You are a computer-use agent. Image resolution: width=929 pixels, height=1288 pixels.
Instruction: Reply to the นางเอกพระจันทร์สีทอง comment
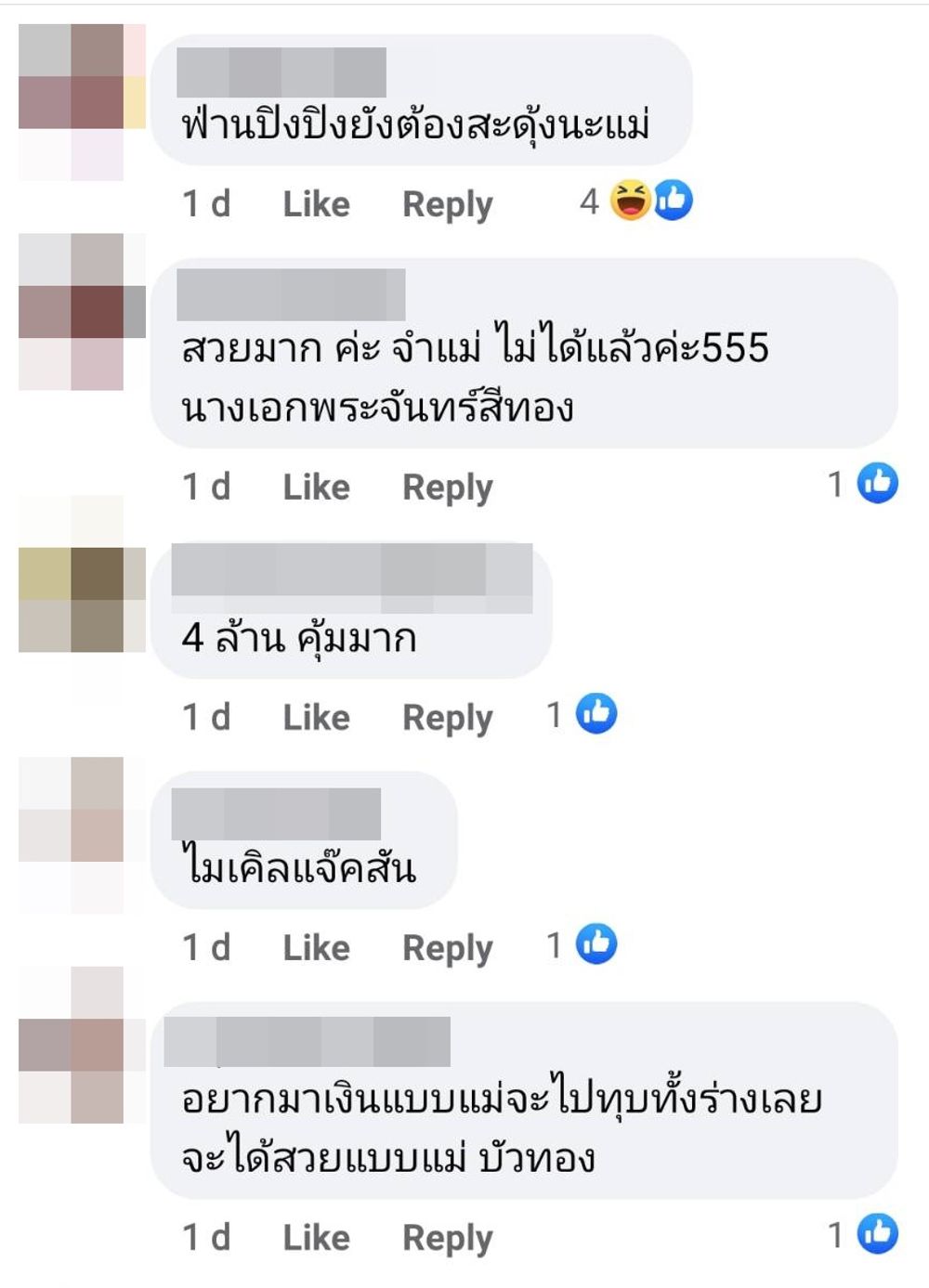click(448, 488)
